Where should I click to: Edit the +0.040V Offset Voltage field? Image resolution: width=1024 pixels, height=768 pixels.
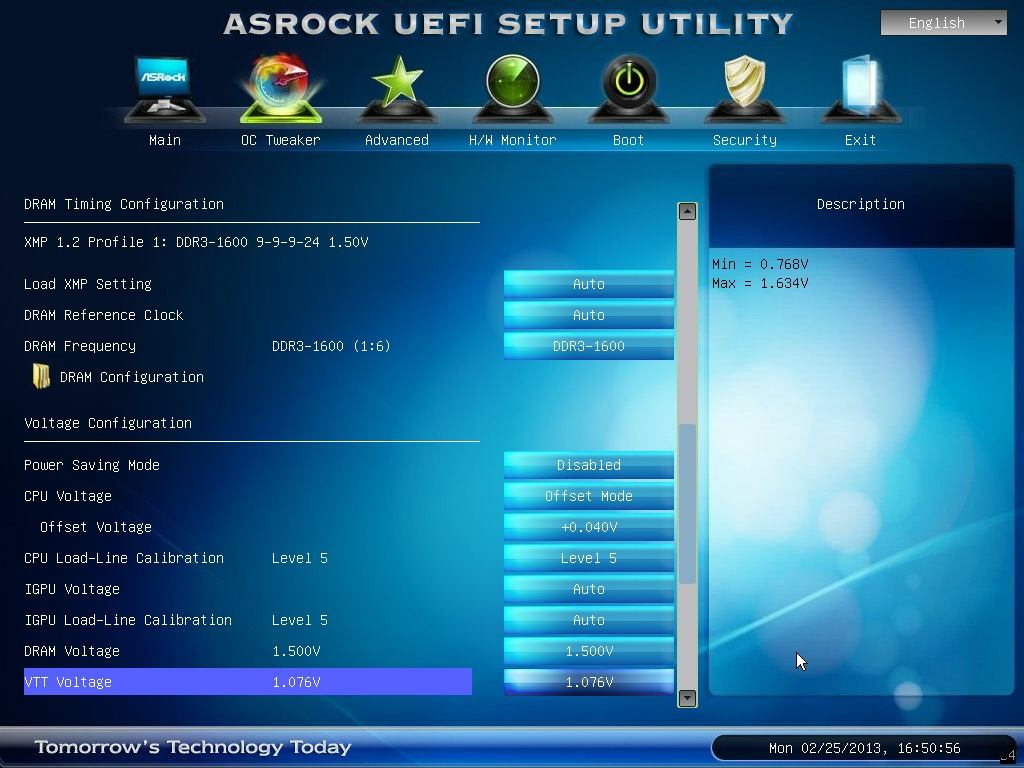tap(588, 527)
